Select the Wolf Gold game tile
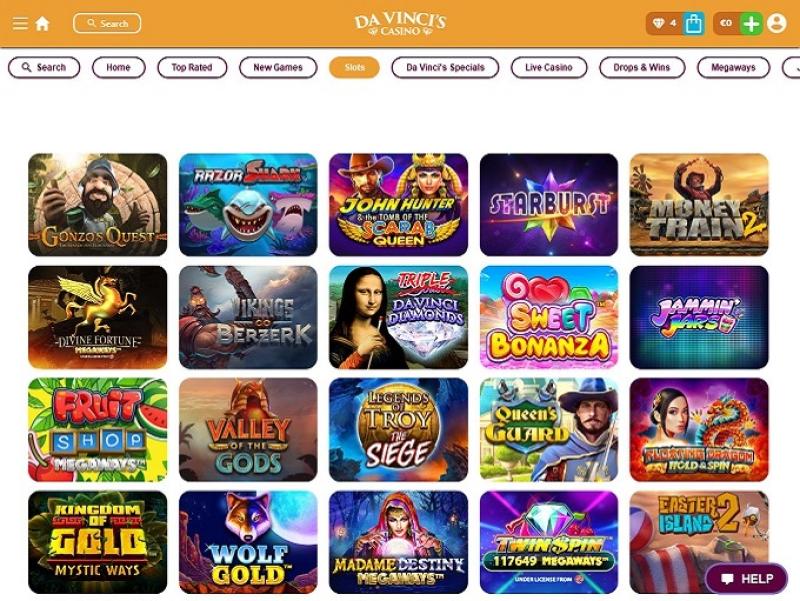This screenshot has width=800, height=601. click(248, 542)
